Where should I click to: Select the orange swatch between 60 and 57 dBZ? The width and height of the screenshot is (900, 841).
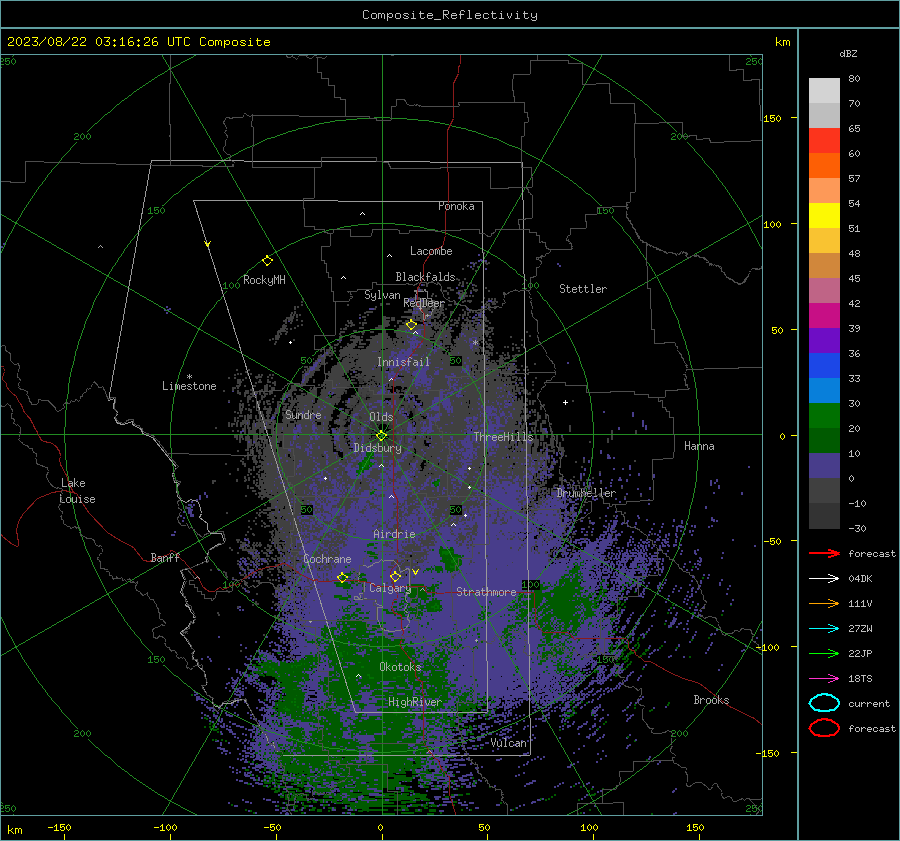pyautogui.click(x=824, y=166)
